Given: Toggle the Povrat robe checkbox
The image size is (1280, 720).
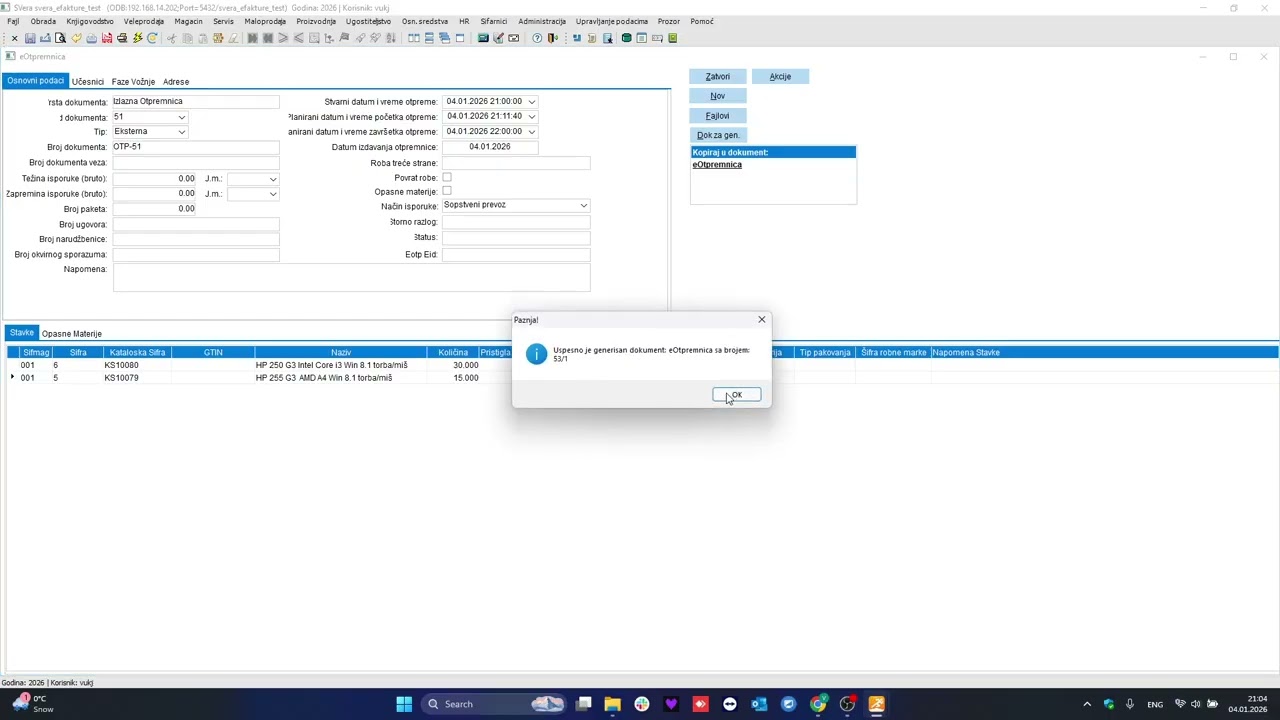Looking at the screenshot, I should coord(447,177).
